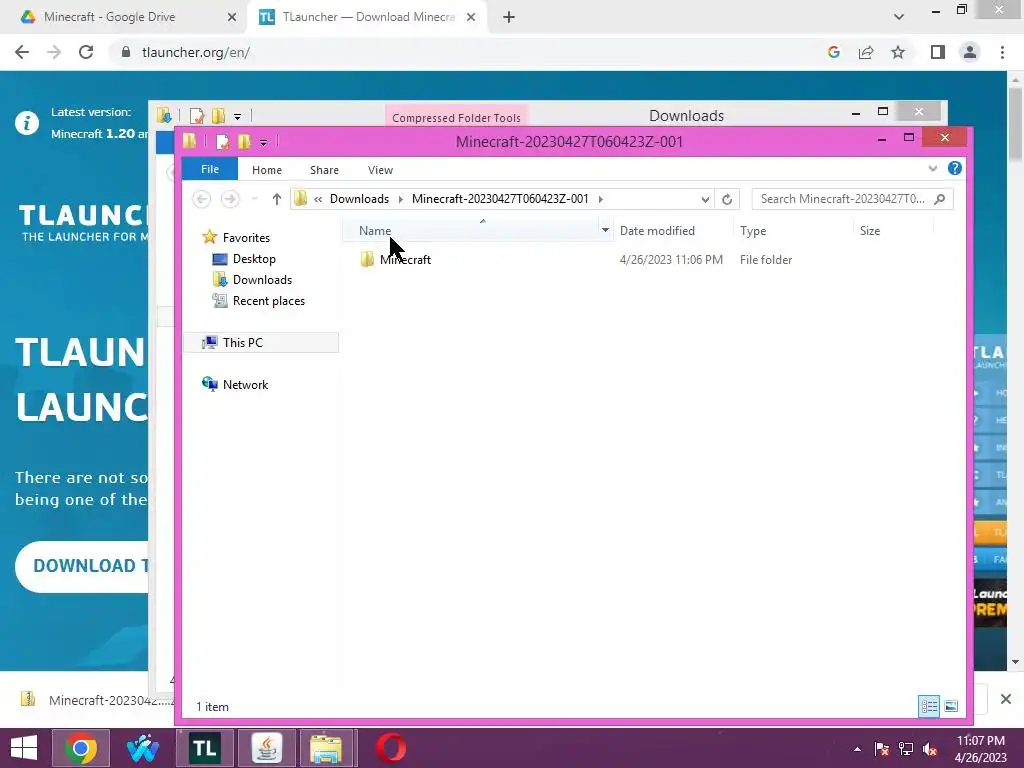Click Chrome share page icon

coord(866,52)
